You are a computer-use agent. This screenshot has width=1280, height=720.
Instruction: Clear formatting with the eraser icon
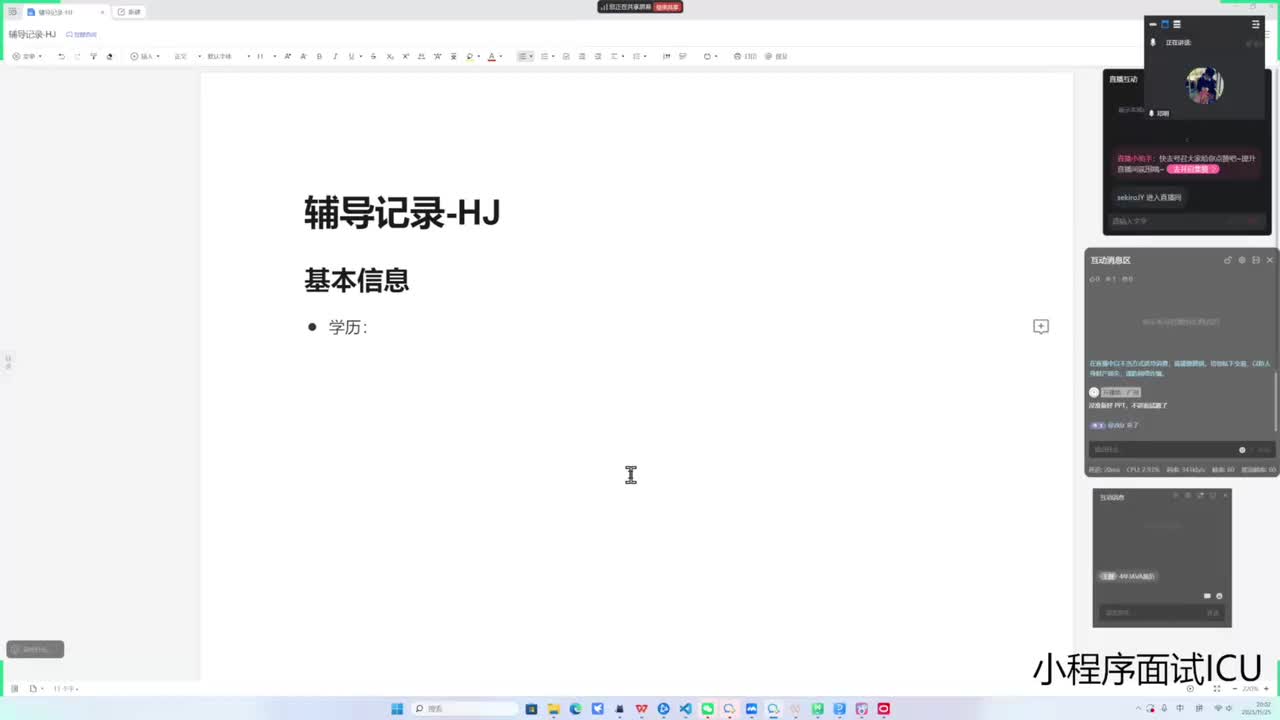pos(109,56)
